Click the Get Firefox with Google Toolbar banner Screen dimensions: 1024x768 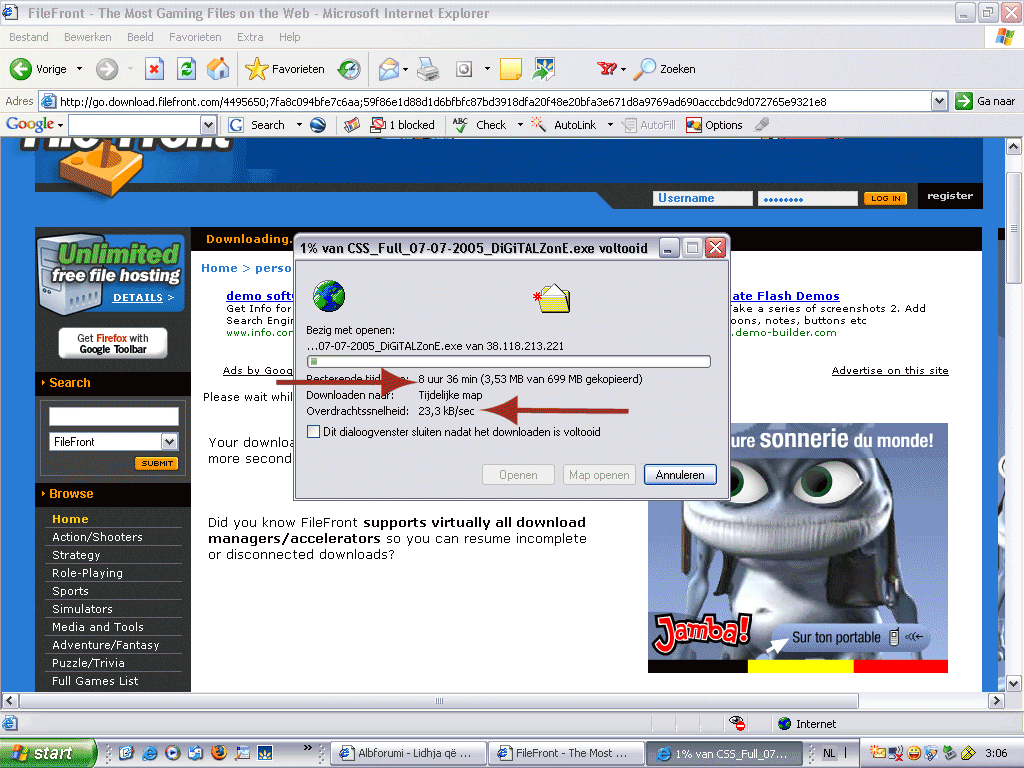[113, 344]
